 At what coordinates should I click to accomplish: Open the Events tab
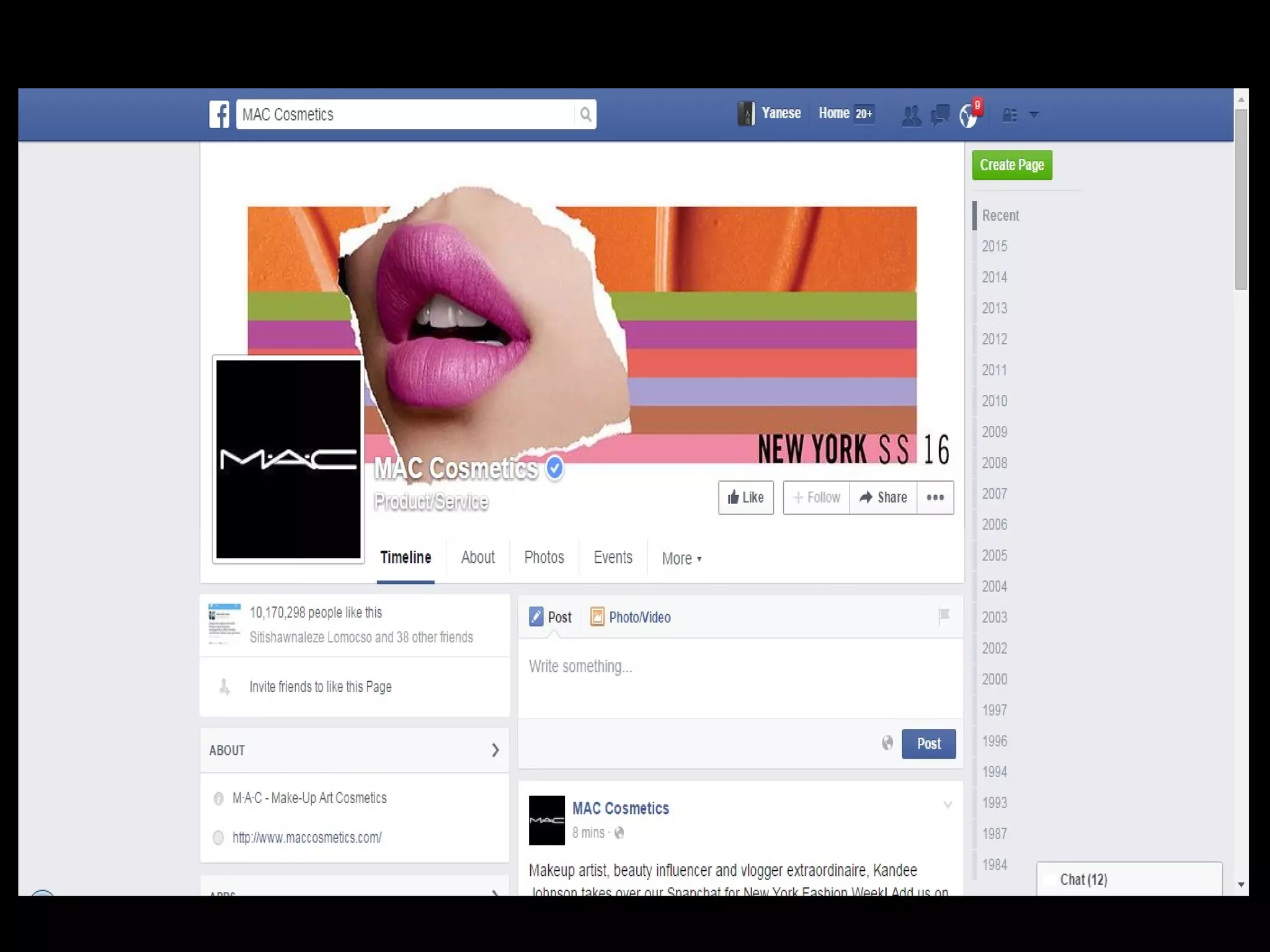pyautogui.click(x=613, y=557)
